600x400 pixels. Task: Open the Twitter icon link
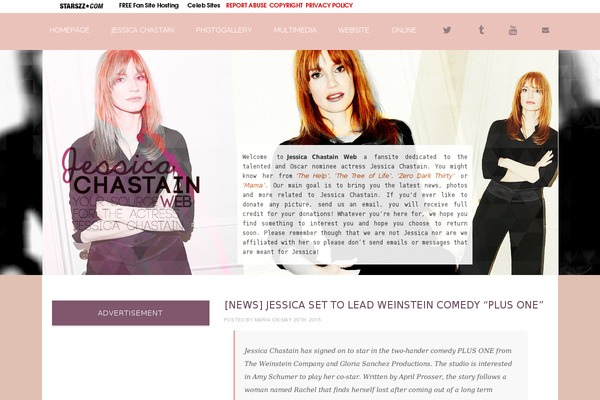tap(447, 30)
